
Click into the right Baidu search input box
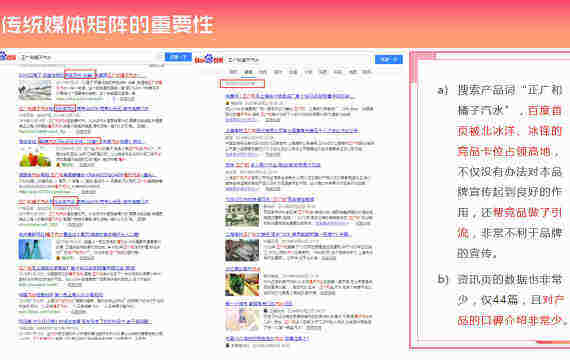[x=298, y=60]
